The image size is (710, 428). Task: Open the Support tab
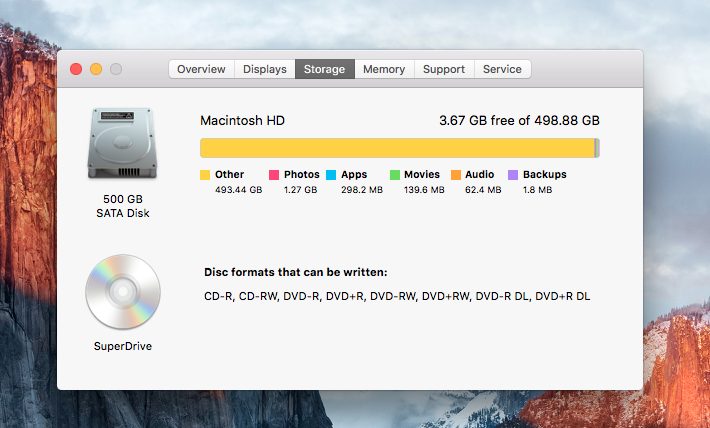pos(444,69)
